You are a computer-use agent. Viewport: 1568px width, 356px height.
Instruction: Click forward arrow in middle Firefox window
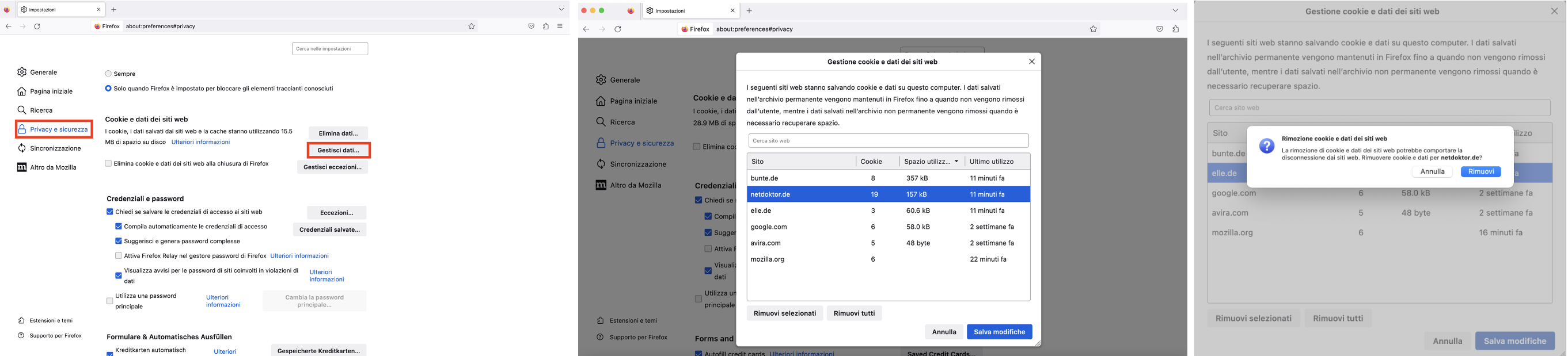click(x=602, y=29)
